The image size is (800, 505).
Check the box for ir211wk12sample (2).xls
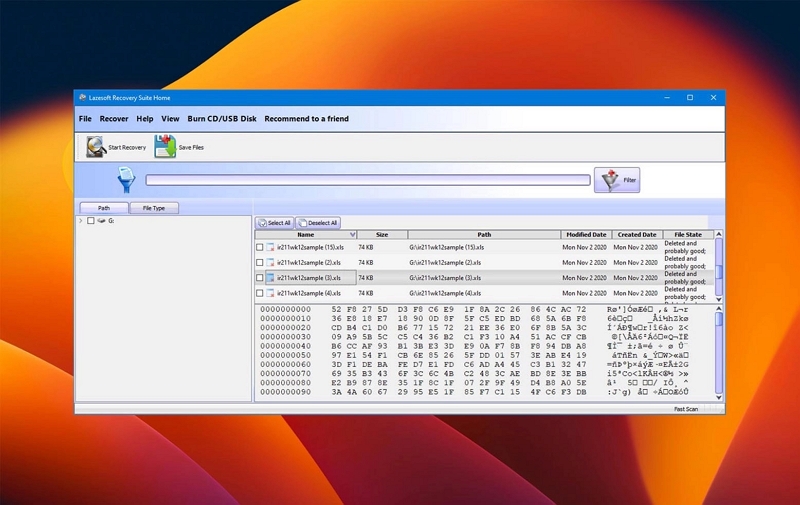[260, 263]
